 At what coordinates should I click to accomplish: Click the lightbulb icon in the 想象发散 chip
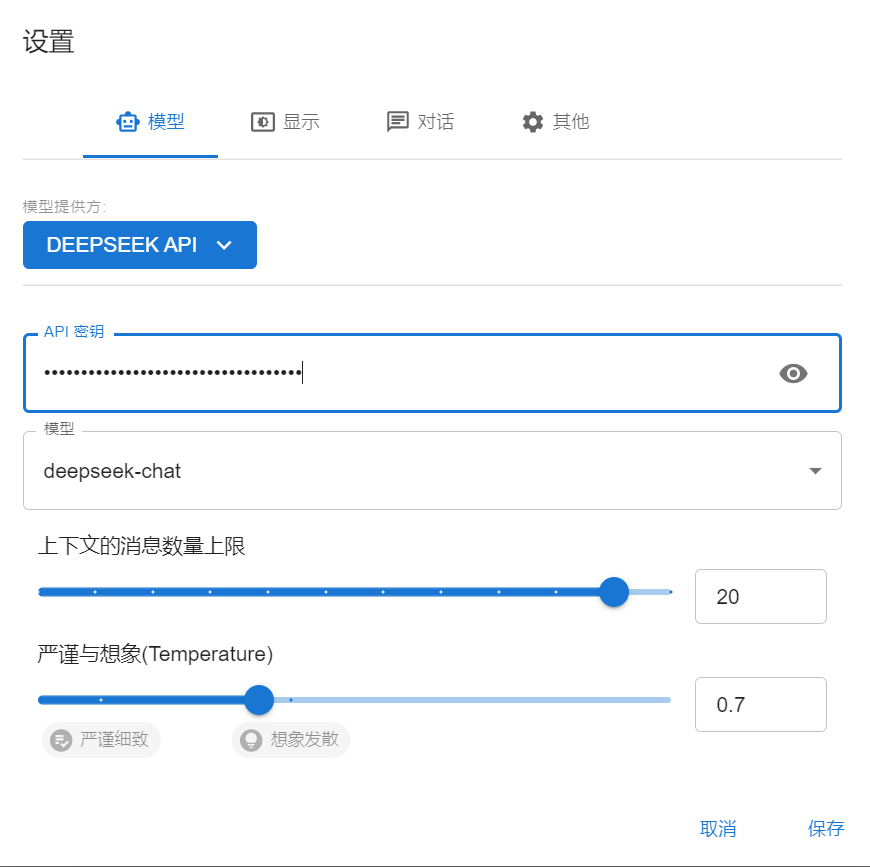(x=251, y=740)
